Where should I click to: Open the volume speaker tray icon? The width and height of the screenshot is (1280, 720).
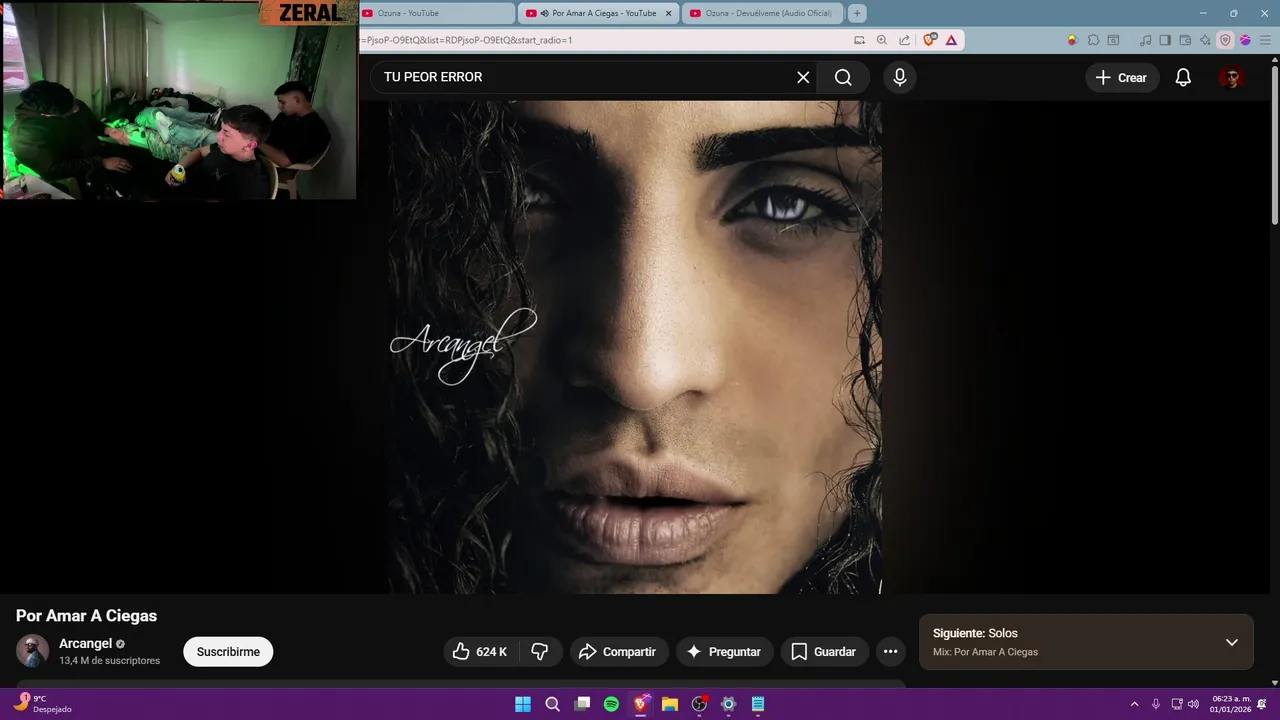(1193, 704)
